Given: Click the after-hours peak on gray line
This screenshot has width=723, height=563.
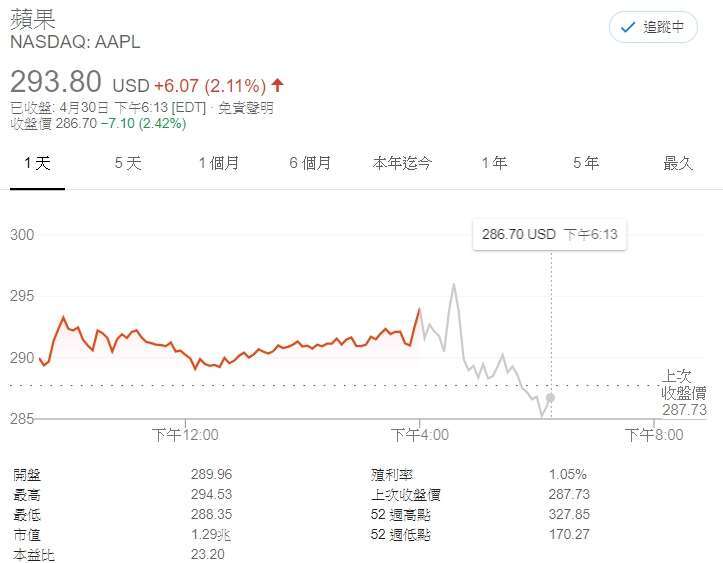Looking at the screenshot, I should pos(454,285).
